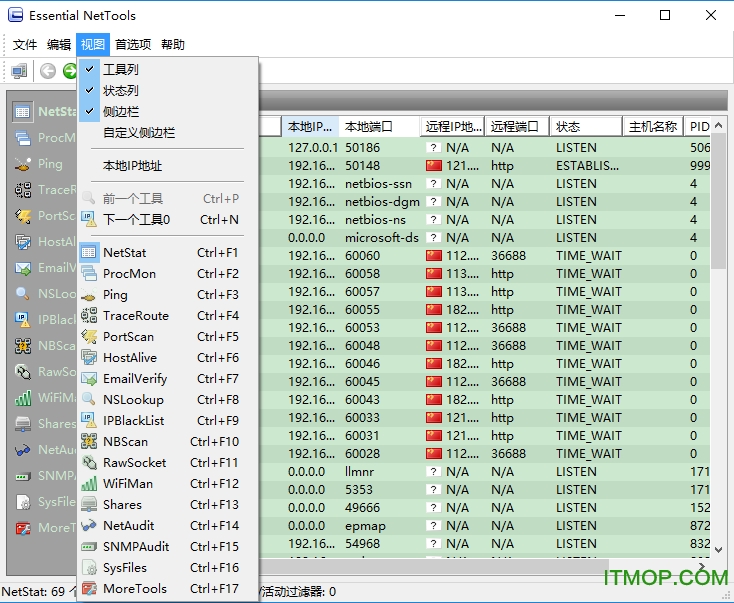The image size is (734, 603).
Task: Open the 编辑 menu
Action: [x=59, y=44]
